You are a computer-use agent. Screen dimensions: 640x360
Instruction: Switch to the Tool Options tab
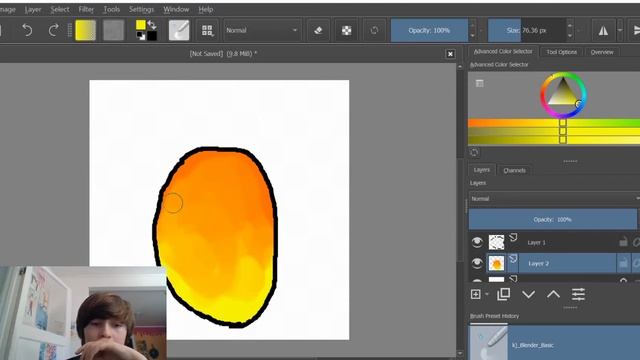(x=562, y=52)
